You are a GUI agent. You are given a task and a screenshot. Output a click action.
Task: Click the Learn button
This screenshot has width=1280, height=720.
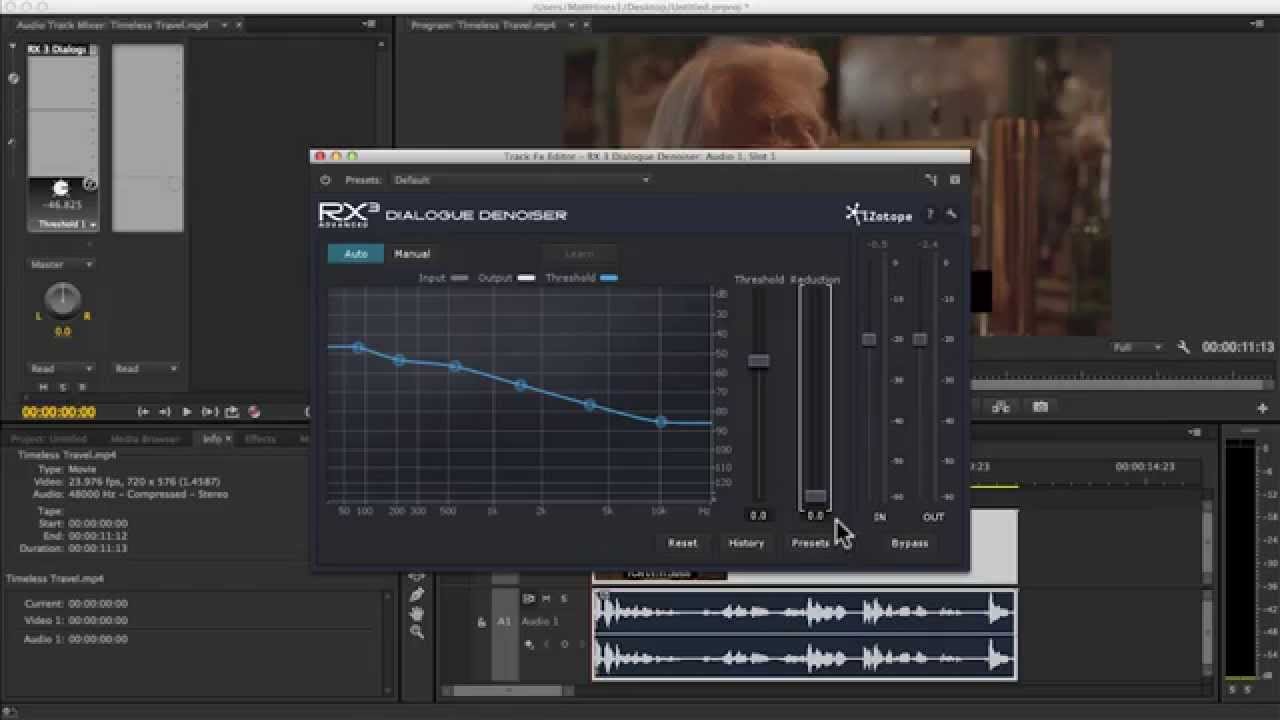tap(579, 254)
